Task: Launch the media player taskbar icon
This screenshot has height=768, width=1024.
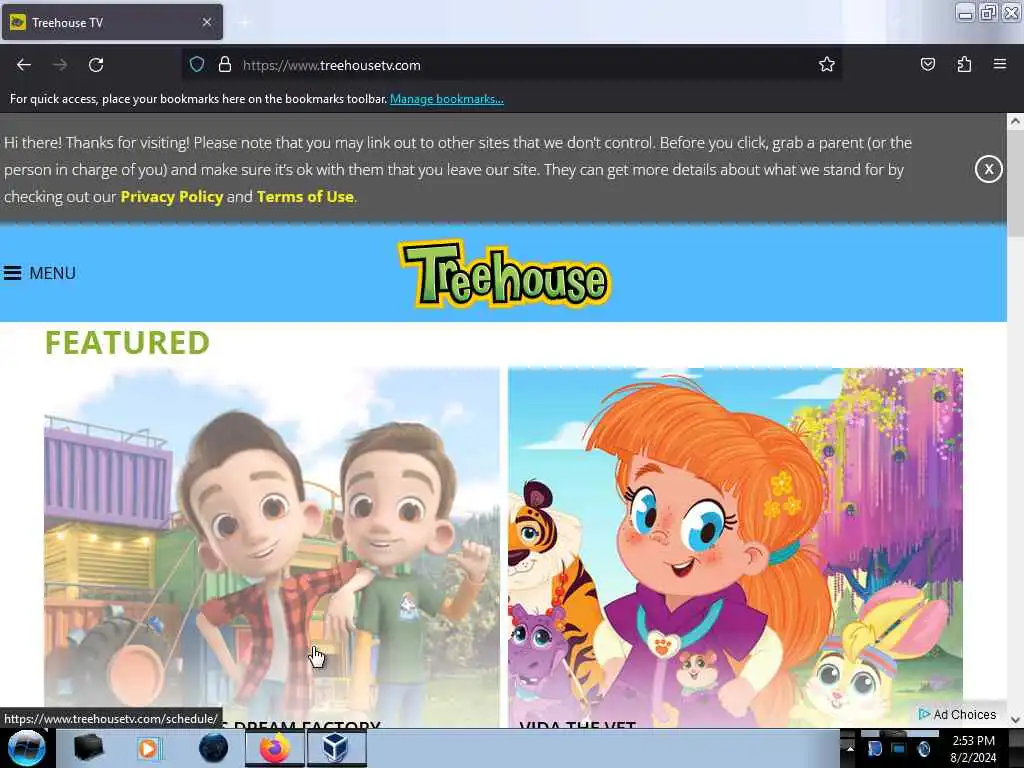Action: point(150,748)
